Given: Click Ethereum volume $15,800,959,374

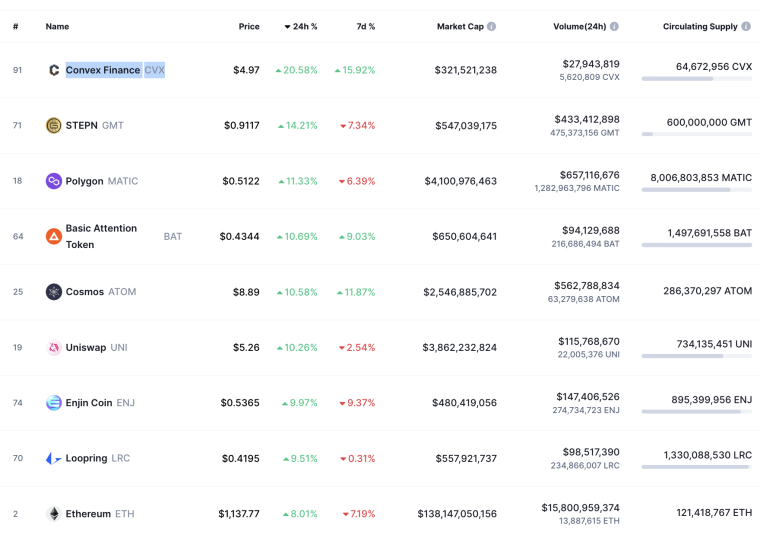Looking at the screenshot, I should 580,508.
